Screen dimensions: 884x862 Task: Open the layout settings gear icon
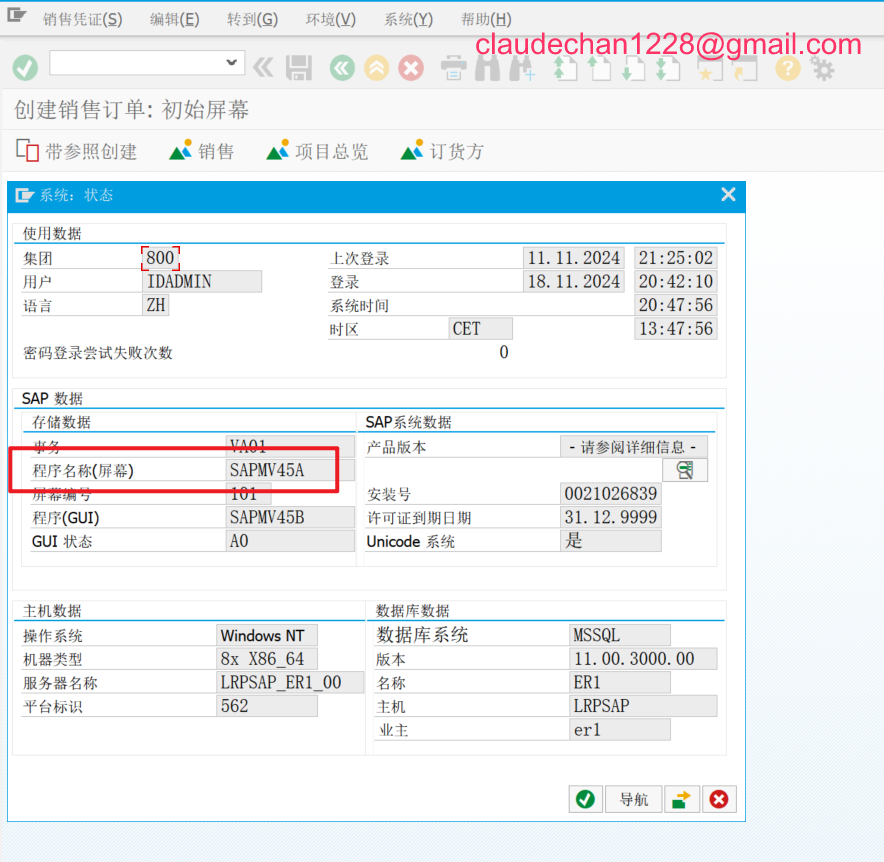(x=823, y=68)
